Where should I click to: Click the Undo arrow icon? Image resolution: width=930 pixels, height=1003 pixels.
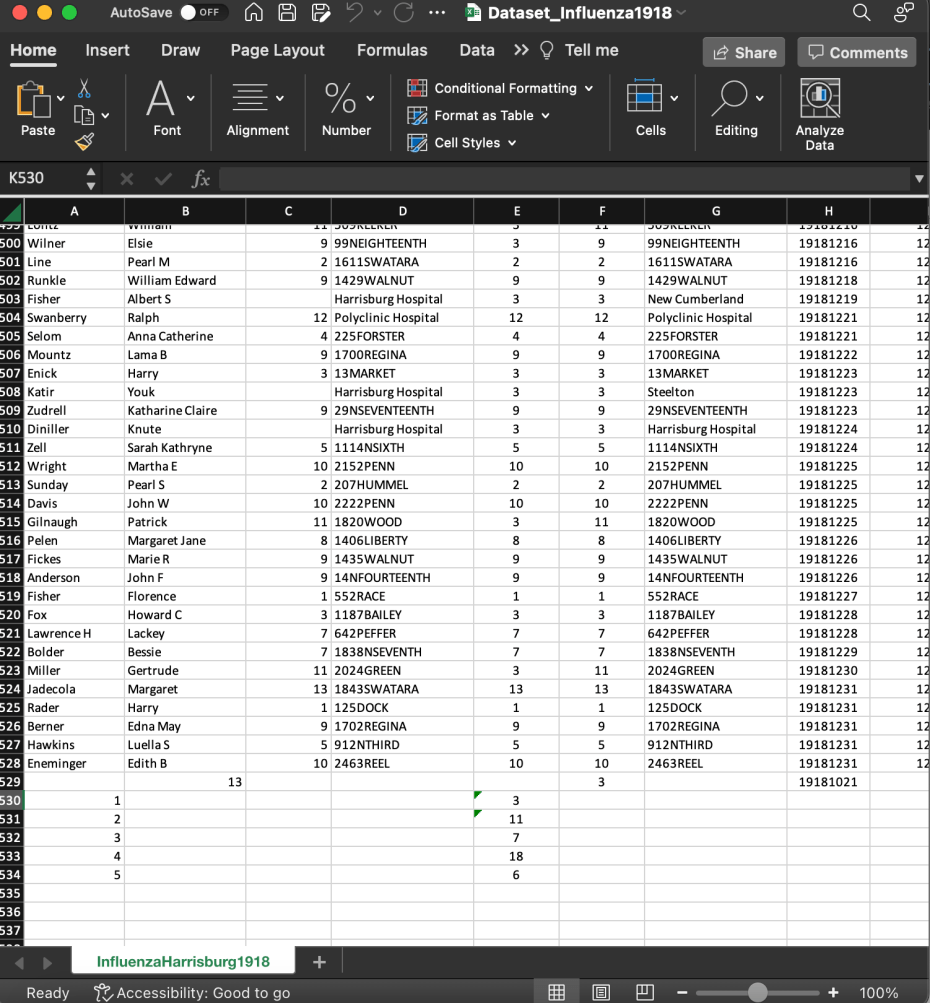355,13
